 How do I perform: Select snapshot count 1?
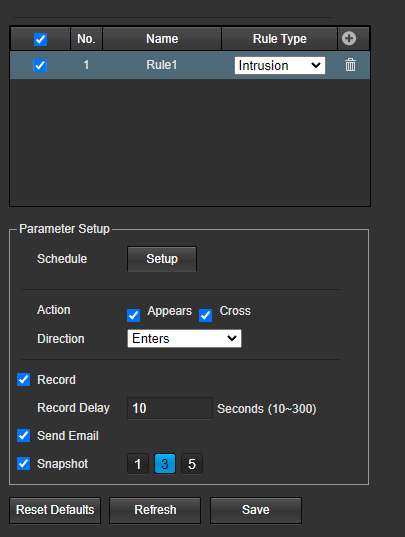click(138, 464)
